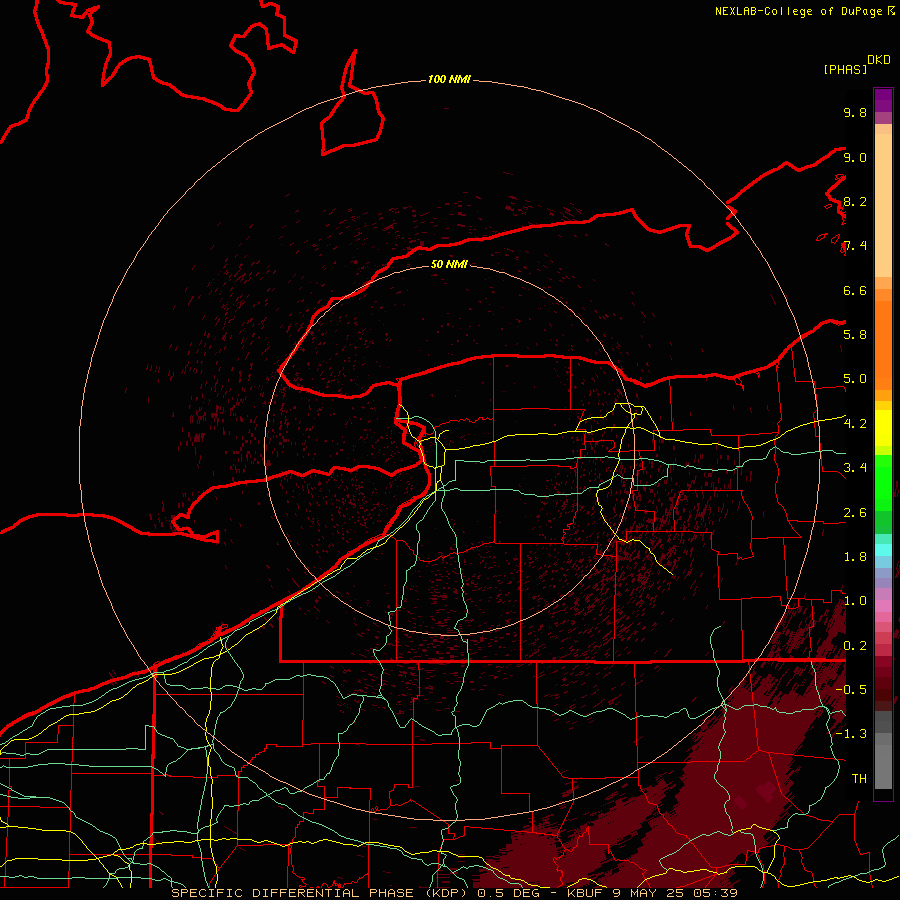Click the -1.3 value on the color scale
900x900 pixels.
coord(851,734)
